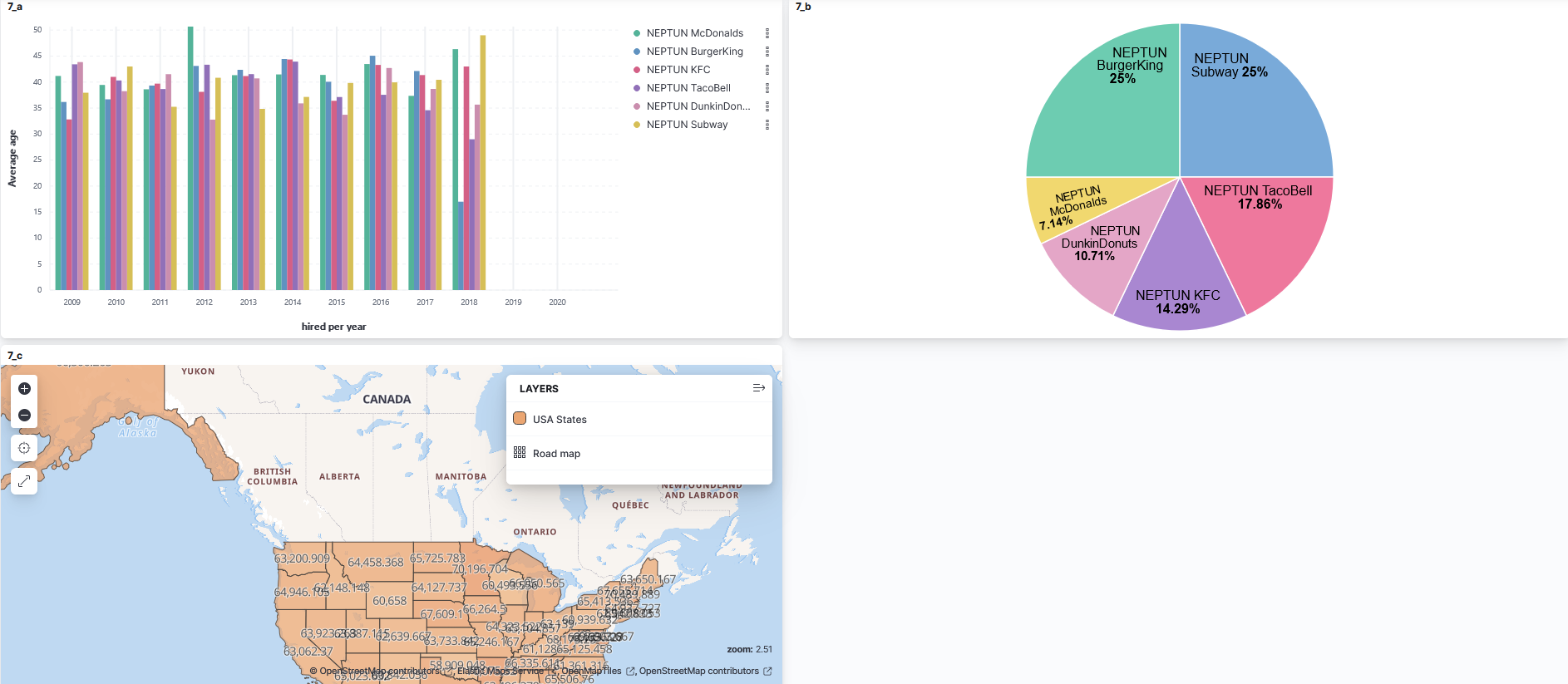The image size is (1568, 684).
Task: Click the USA States orange layer icon
Action: point(520,418)
